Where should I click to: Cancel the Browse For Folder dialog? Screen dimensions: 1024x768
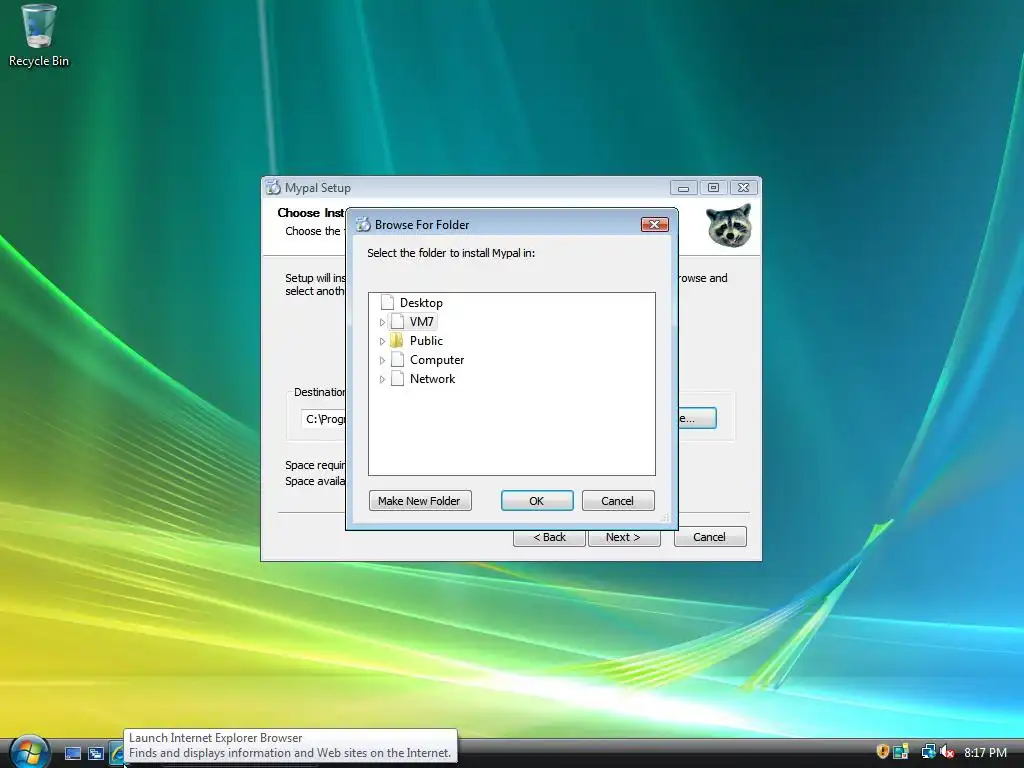point(617,501)
